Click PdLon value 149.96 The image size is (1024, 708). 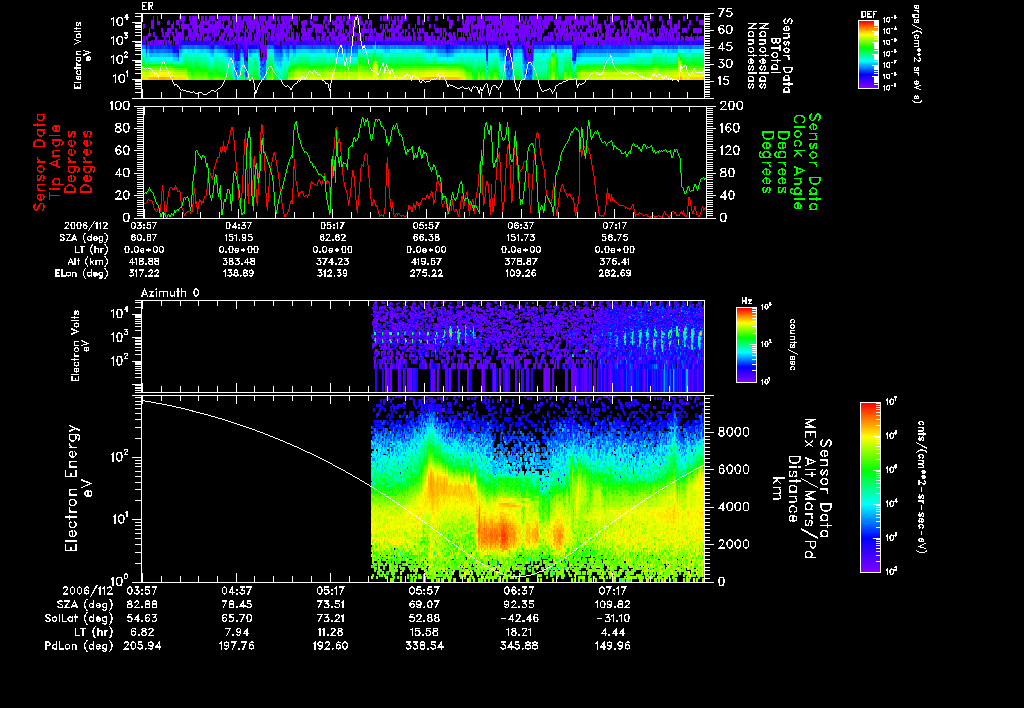(612, 646)
